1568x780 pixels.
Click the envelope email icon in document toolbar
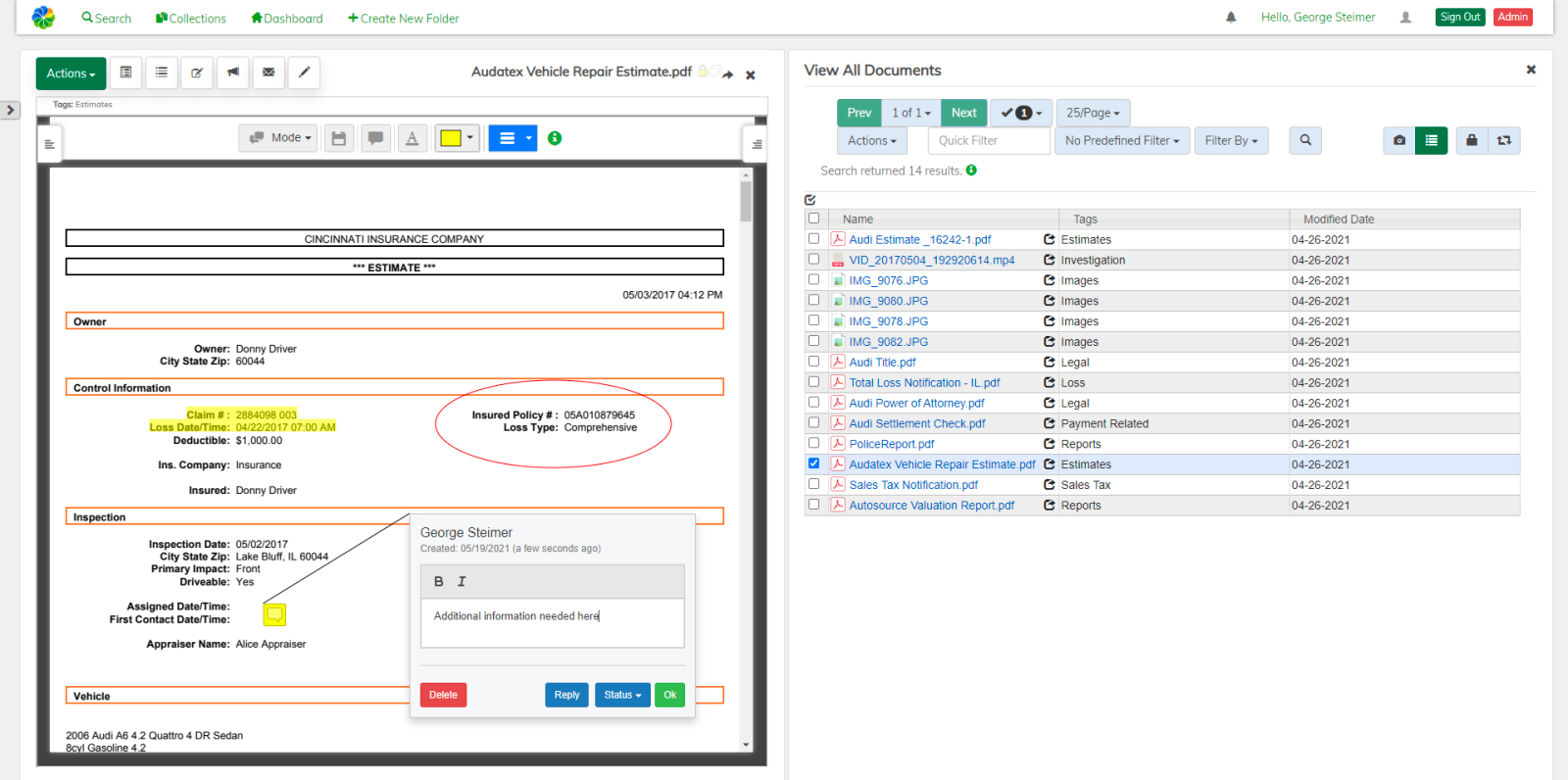tap(269, 73)
